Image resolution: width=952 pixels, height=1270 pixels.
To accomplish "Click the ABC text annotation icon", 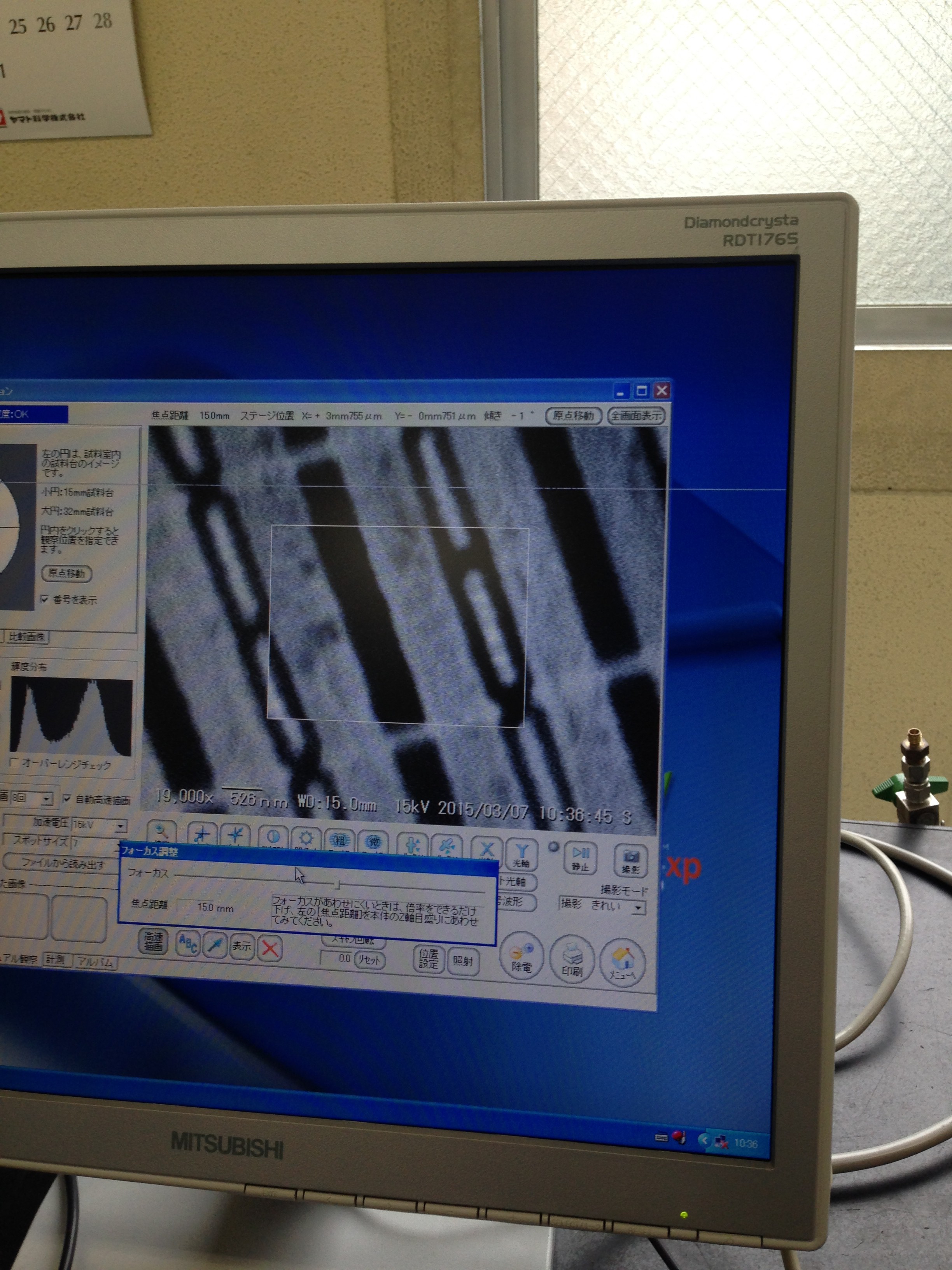I will pyautogui.click(x=188, y=944).
